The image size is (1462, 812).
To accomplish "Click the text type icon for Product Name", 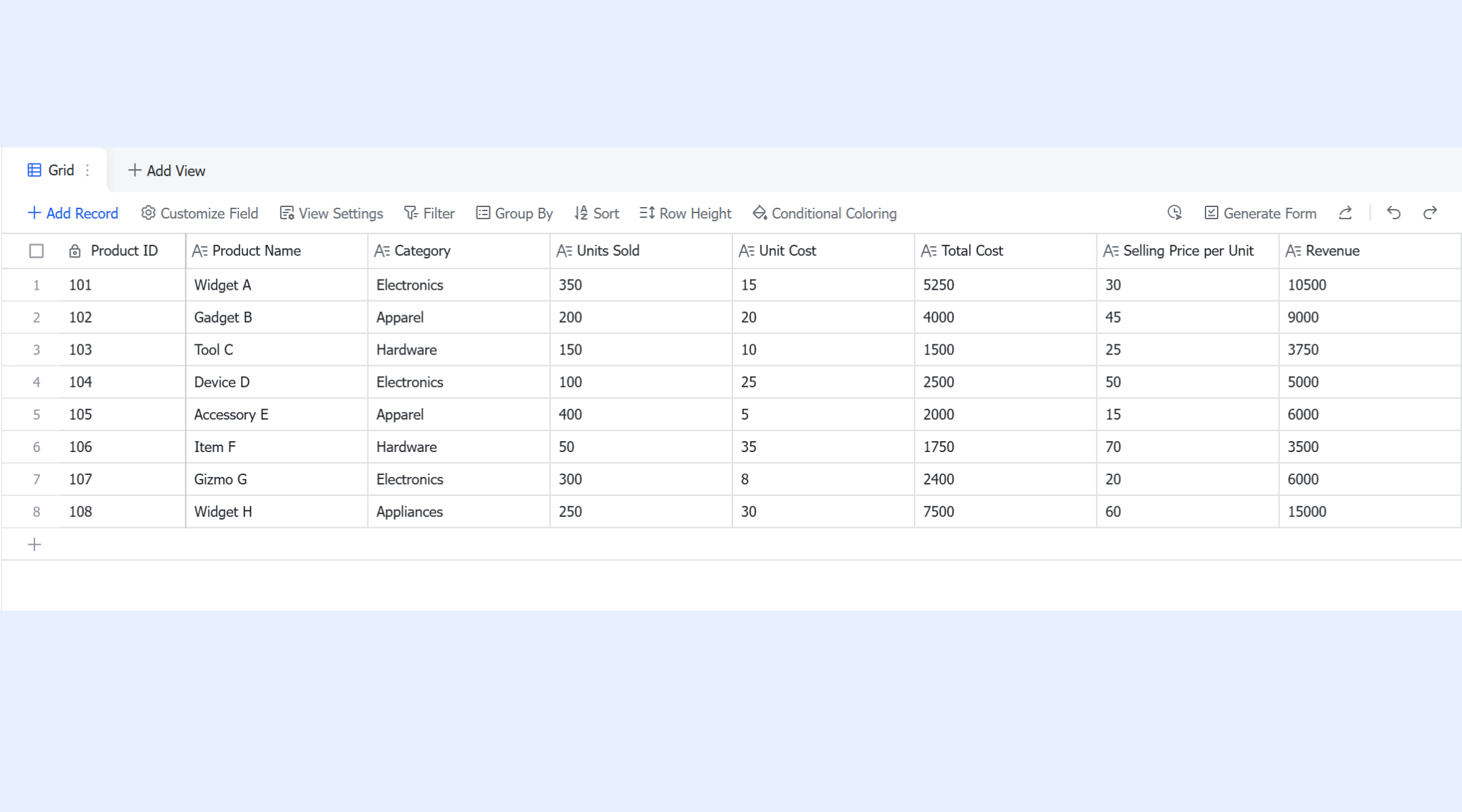I will pyautogui.click(x=200, y=251).
